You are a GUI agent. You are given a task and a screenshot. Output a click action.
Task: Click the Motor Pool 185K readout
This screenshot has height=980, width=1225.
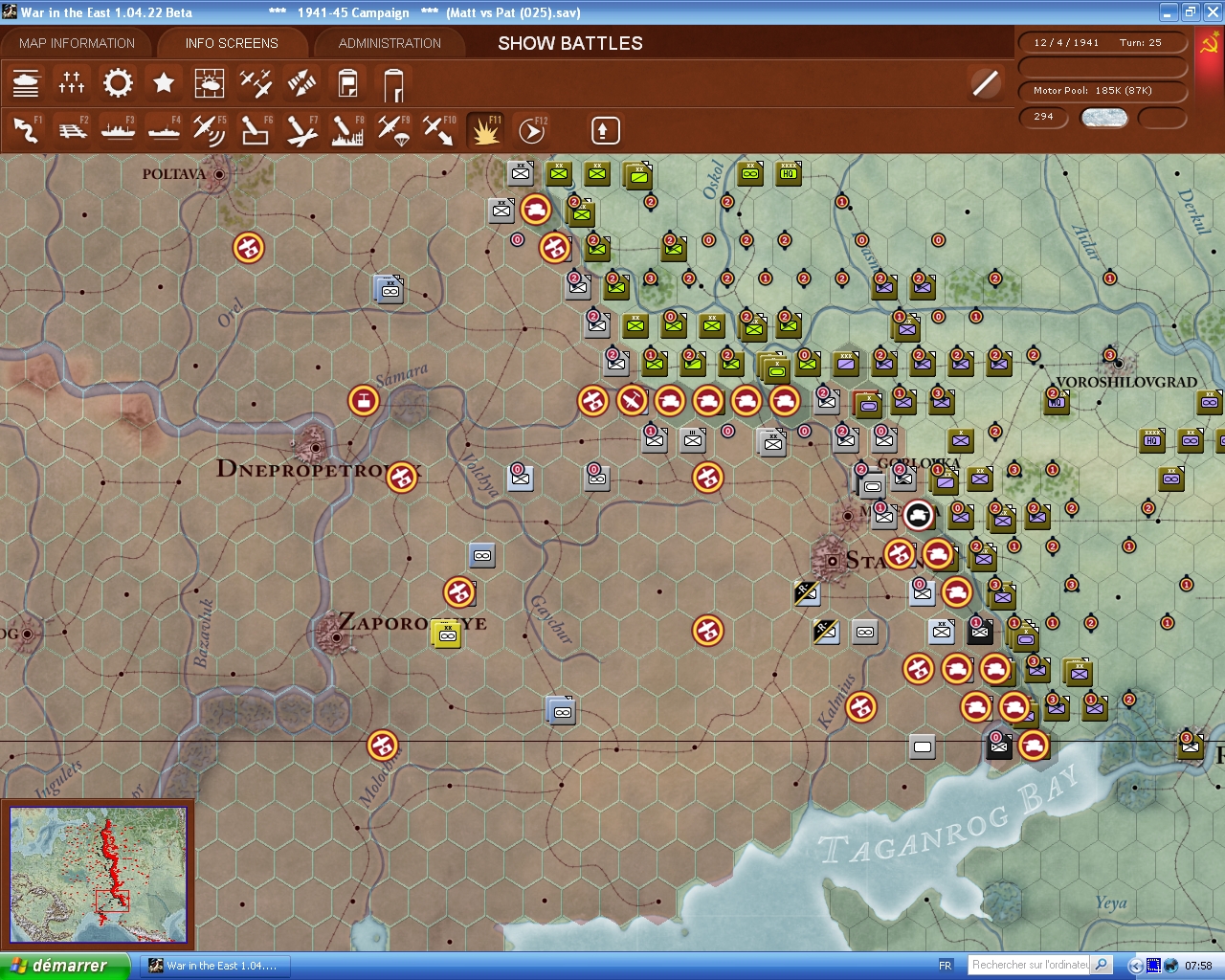point(1102,91)
